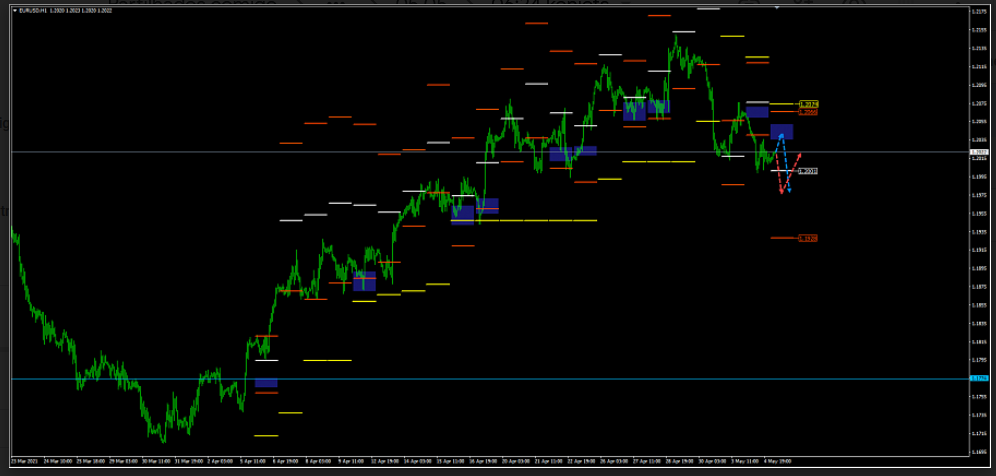
Task: Click the cyan price label on the price axis
Action: pyautogui.click(x=979, y=379)
